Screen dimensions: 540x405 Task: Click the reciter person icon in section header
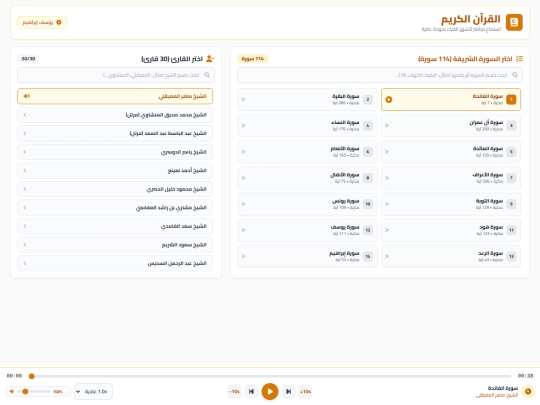coord(210,59)
